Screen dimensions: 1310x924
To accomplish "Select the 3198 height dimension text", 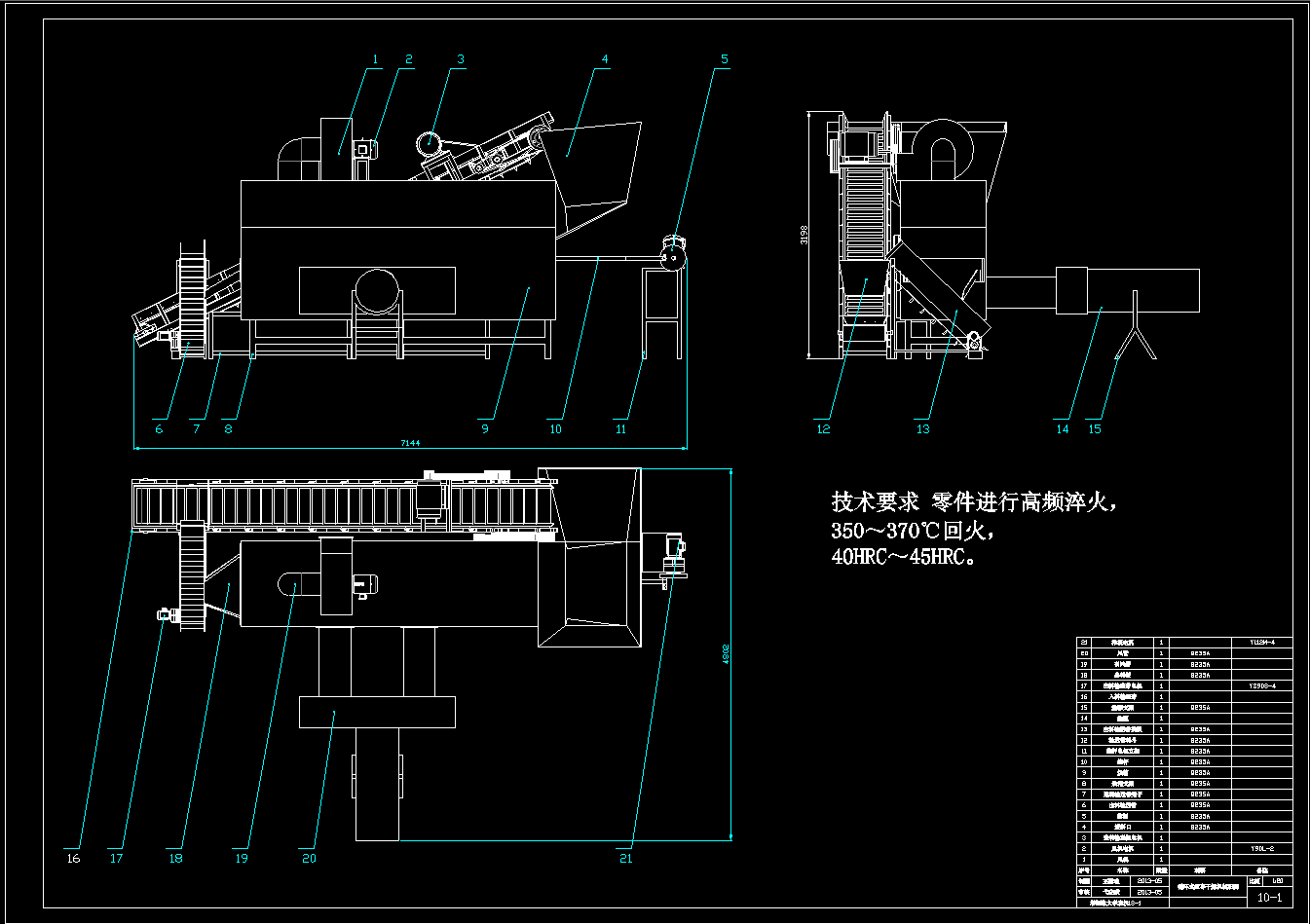I will click(x=805, y=236).
